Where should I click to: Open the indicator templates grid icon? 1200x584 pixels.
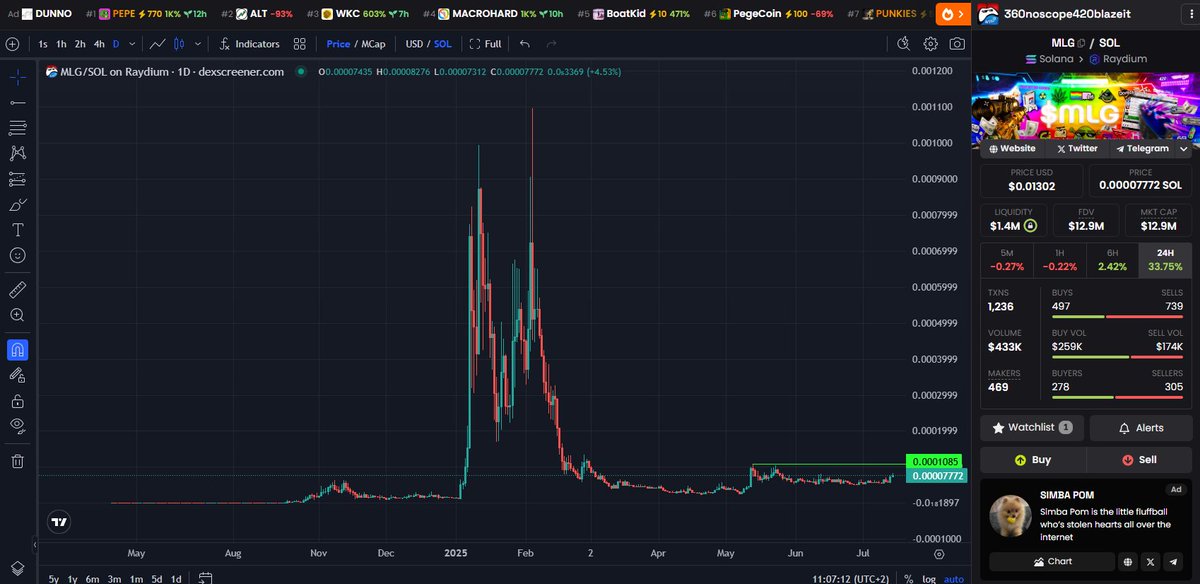tap(300, 44)
